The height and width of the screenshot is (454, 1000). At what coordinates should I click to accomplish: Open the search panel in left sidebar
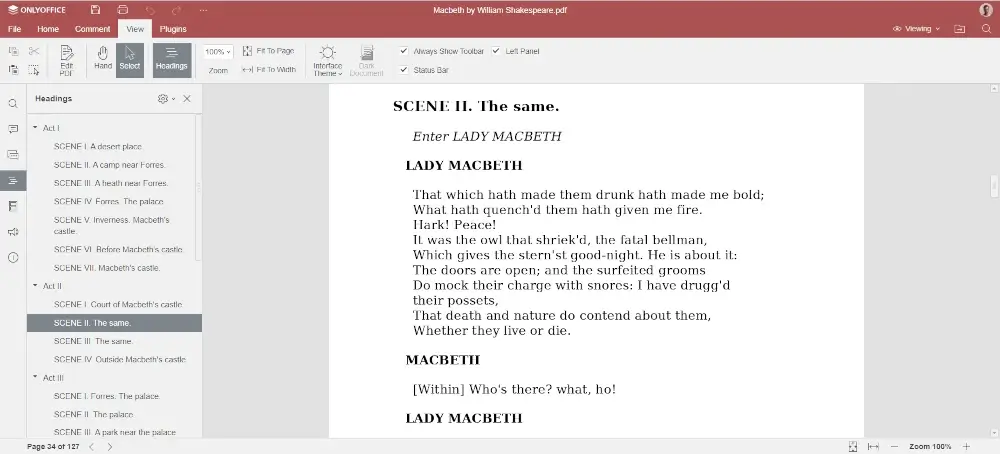(13, 103)
